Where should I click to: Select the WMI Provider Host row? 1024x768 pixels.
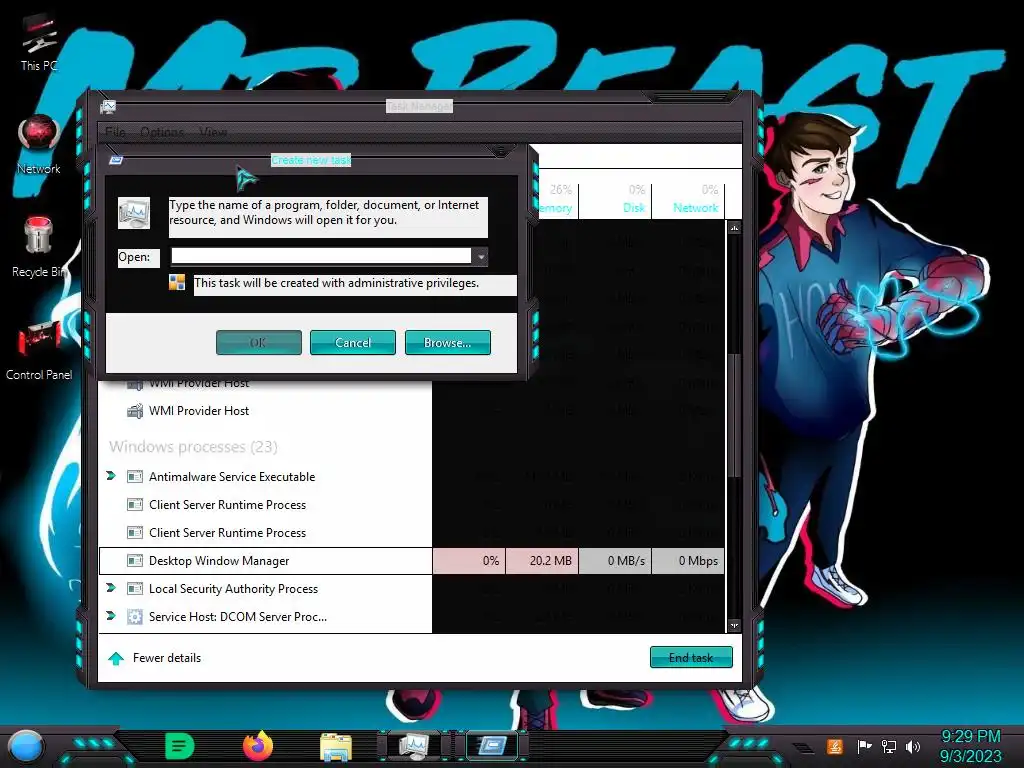[411, 411]
